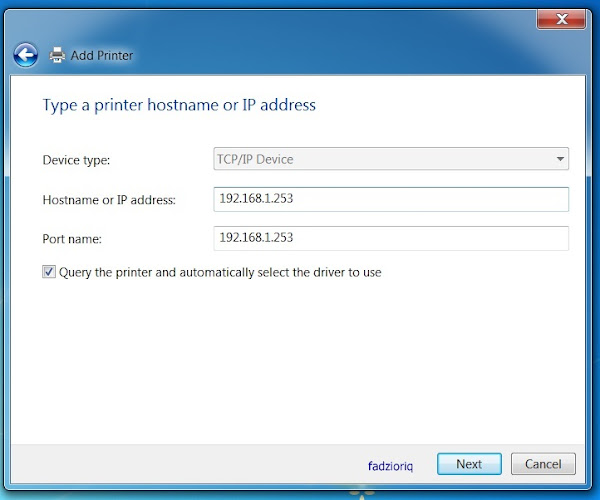This screenshot has height=500, width=600.
Task: Uncheck Query the printer checkbox
Action: [49, 272]
